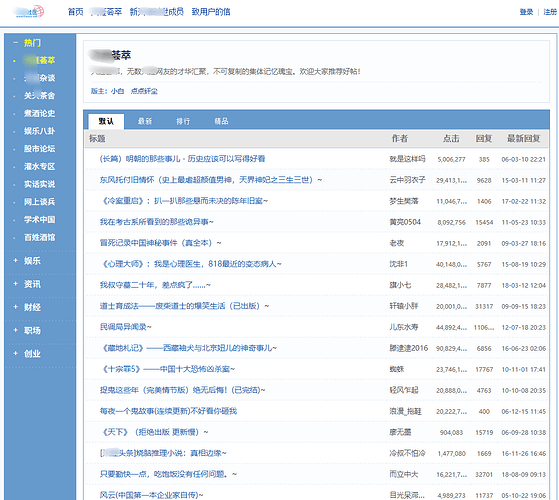Open thread 我叔守墓二十年
Viewport: 559px width, 500px height.
click(155, 285)
